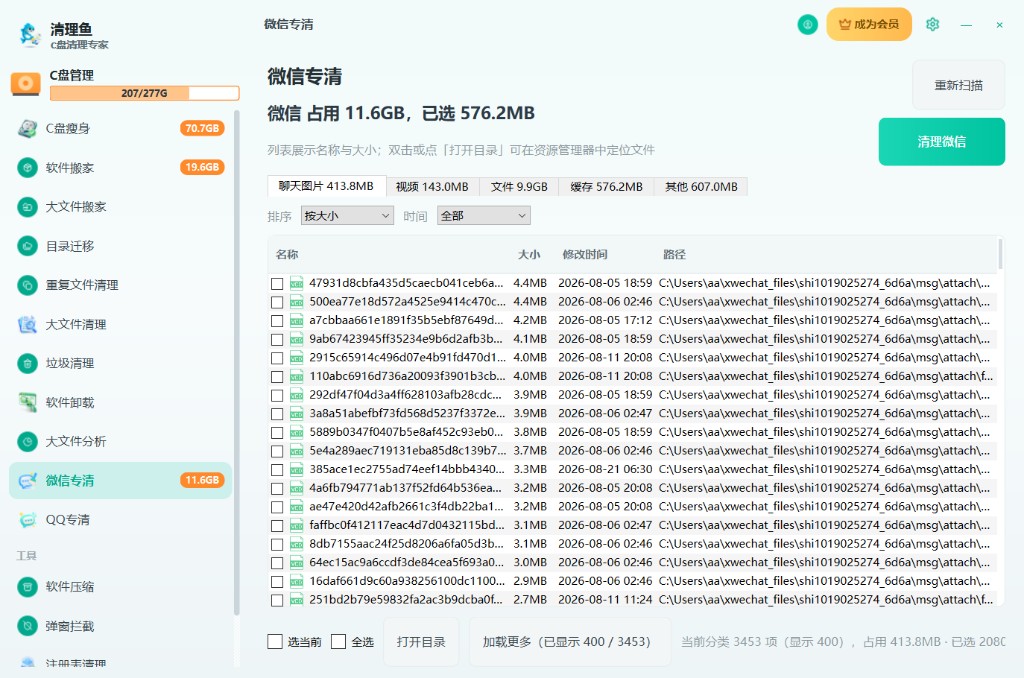Screen dimensions: 1024x678
Task: Click the sidebar vertical scrollbar
Action: 236,363
